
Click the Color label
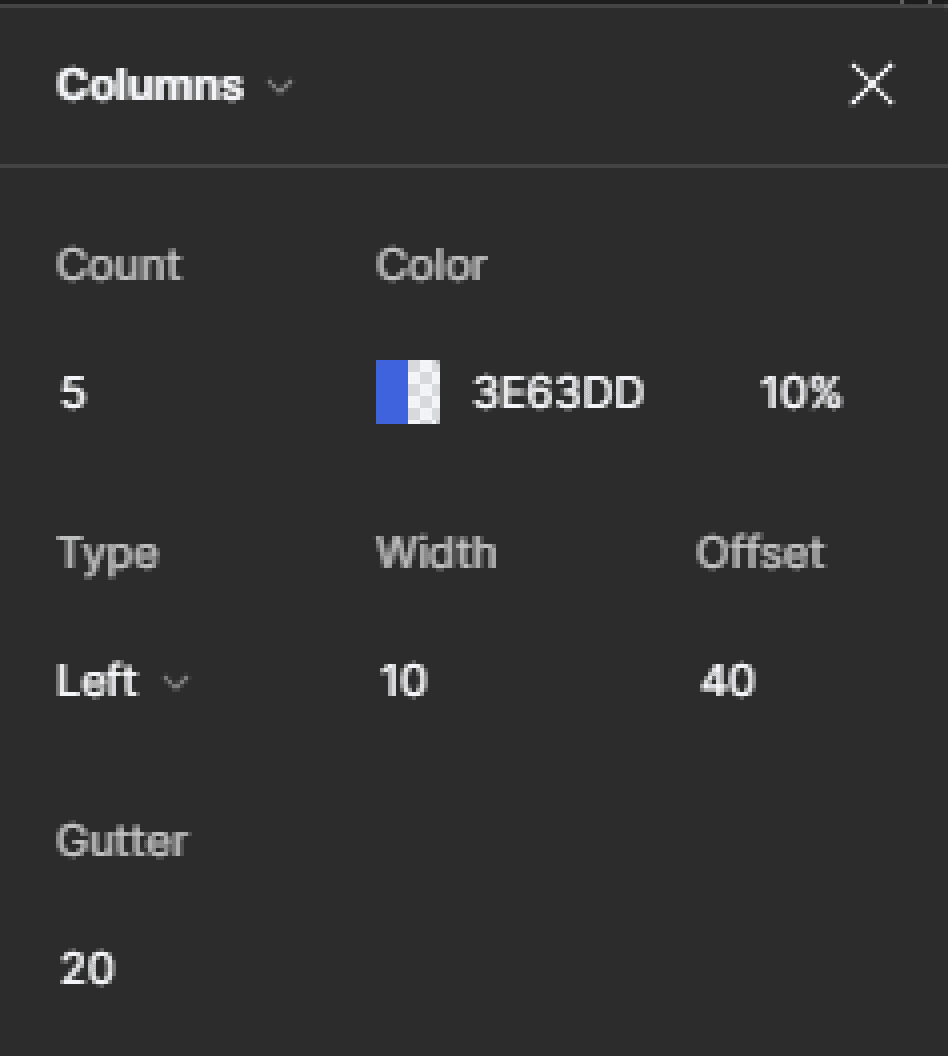pos(431,264)
